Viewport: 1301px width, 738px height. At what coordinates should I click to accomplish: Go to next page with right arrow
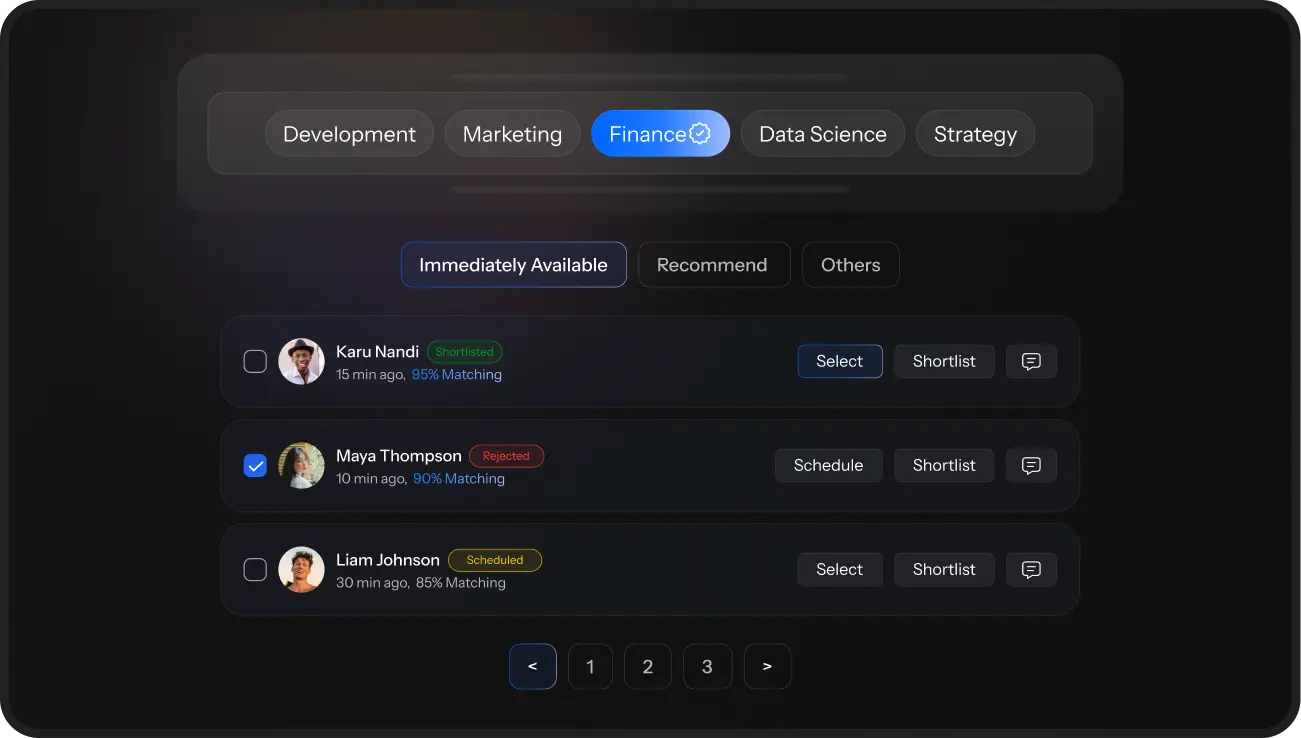(x=767, y=667)
